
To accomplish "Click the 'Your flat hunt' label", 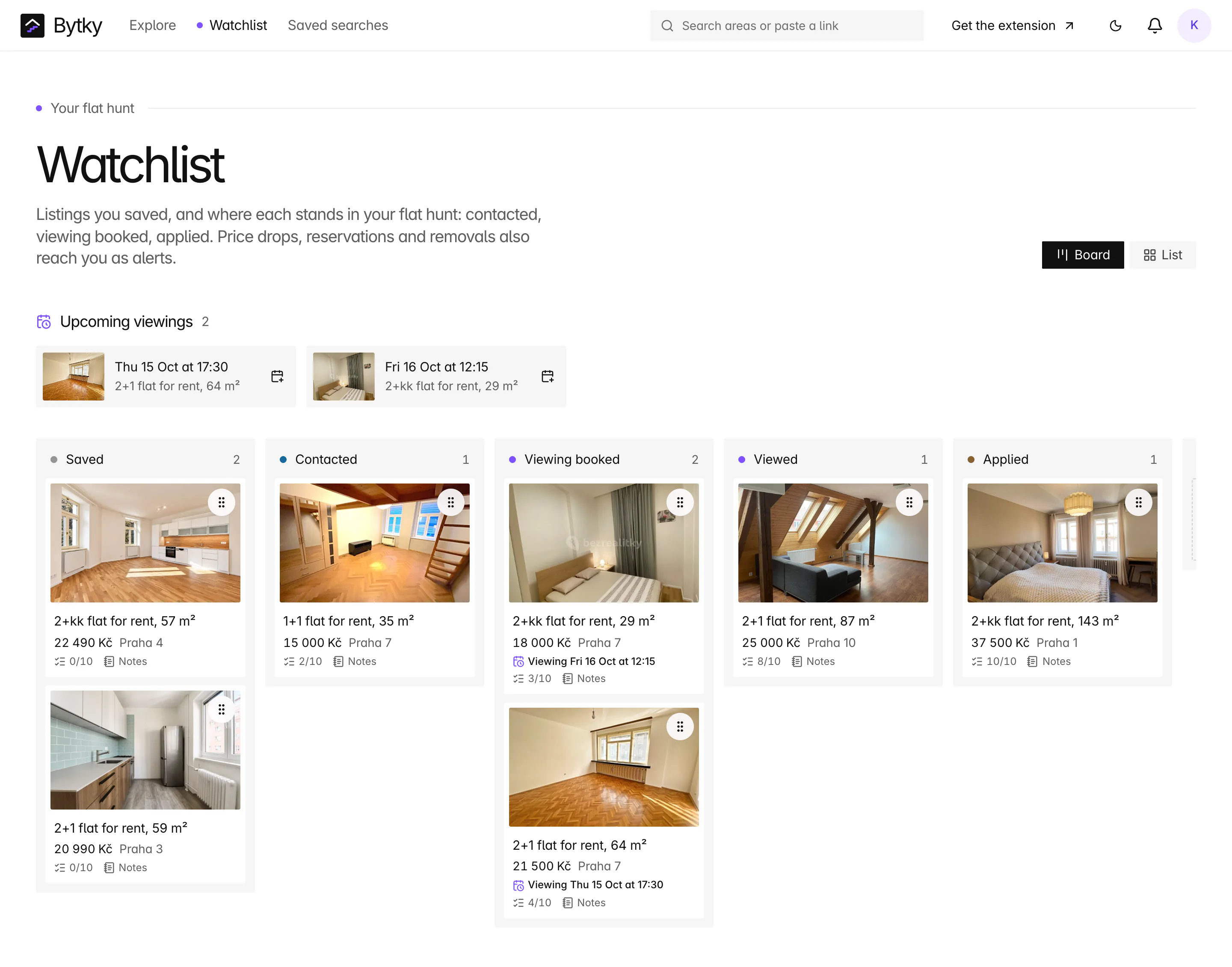I will tap(92, 108).
